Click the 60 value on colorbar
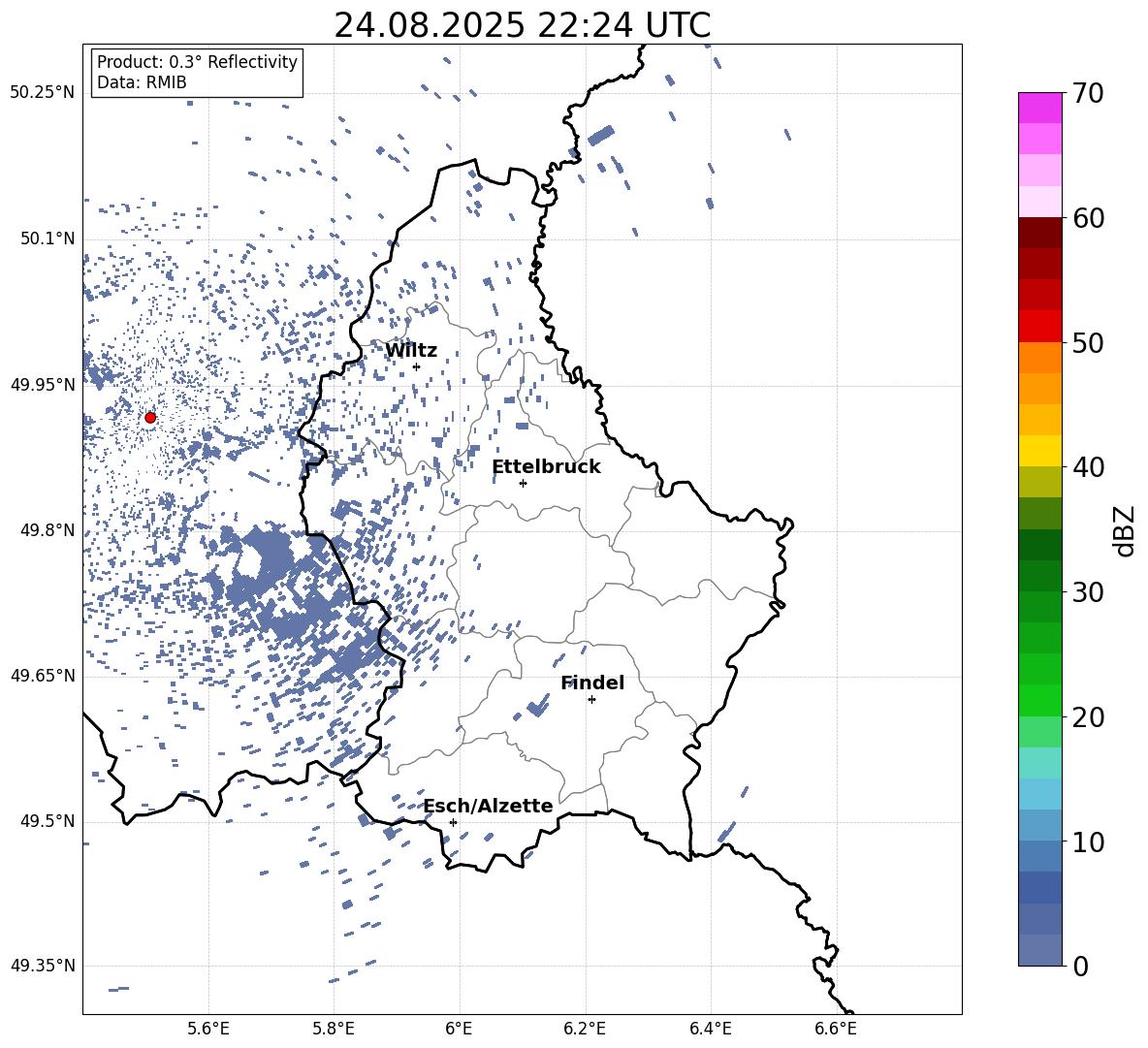Image resolution: width=1148 pixels, height=1048 pixels. [x=1087, y=218]
